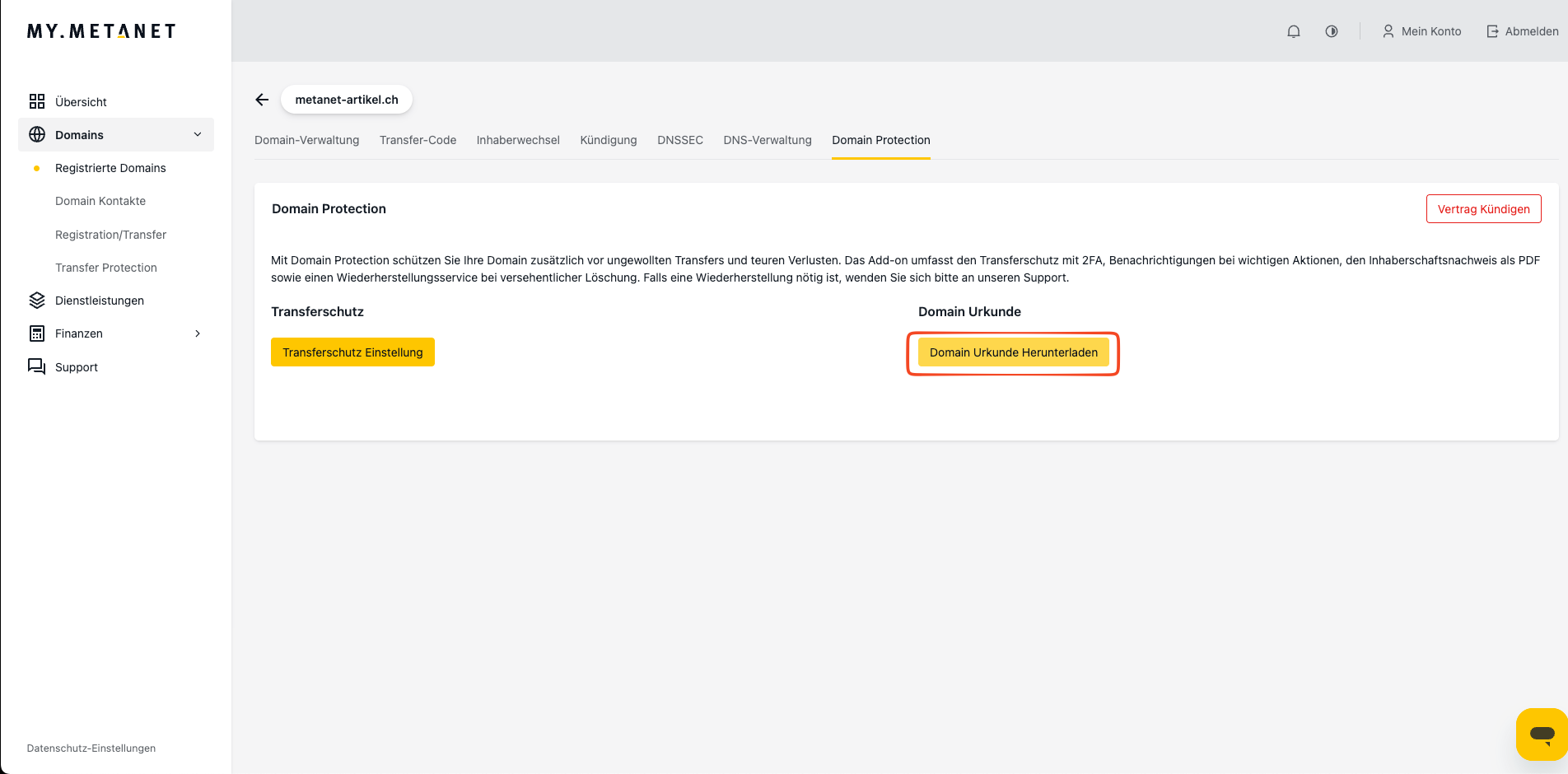Screen dimensions: 1568x774
Task: Click the Transferschutz heading
Action: click(x=317, y=311)
